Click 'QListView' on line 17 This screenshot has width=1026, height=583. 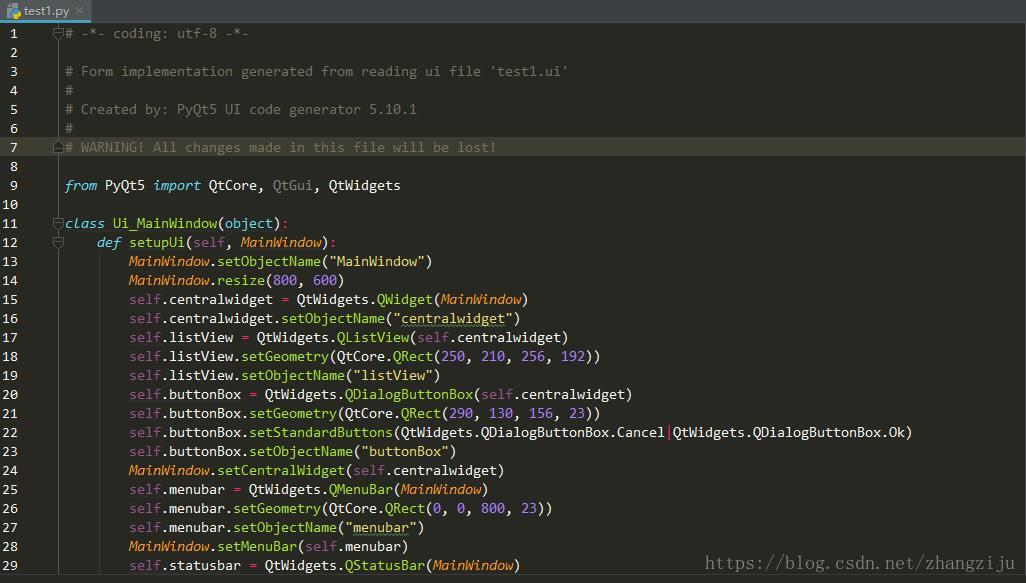click(372, 338)
